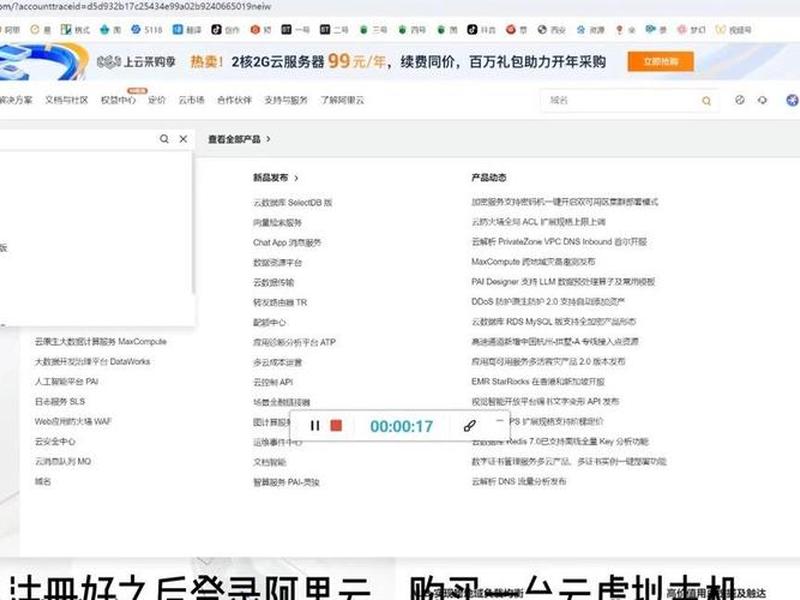Open 日志服务 SLS link
This screenshot has width=800, height=600.
(60, 402)
